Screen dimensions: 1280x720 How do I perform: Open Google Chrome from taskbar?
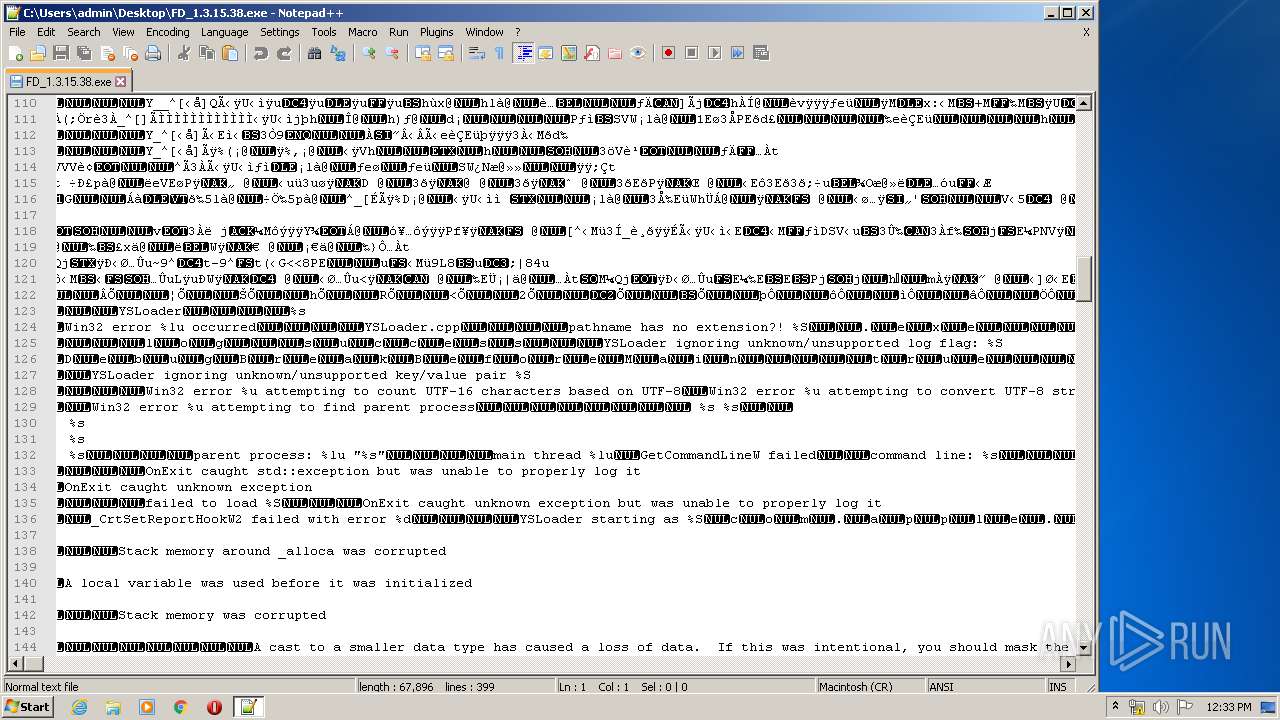[180, 707]
